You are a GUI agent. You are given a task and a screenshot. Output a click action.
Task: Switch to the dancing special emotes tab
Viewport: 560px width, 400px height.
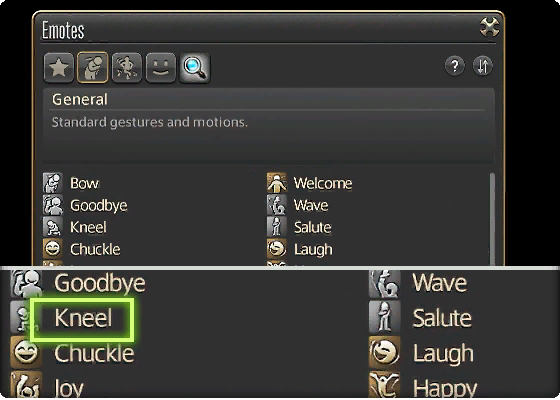click(x=126, y=68)
